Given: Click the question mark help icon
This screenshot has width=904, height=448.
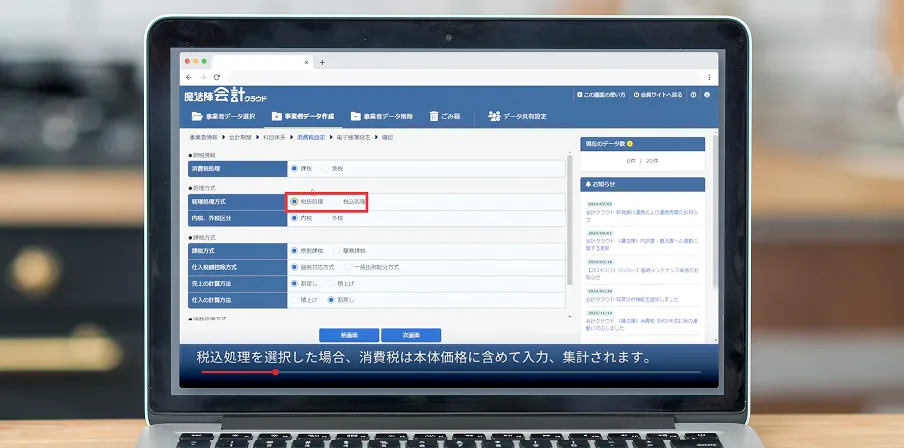Looking at the screenshot, I should tap(694, 95).
